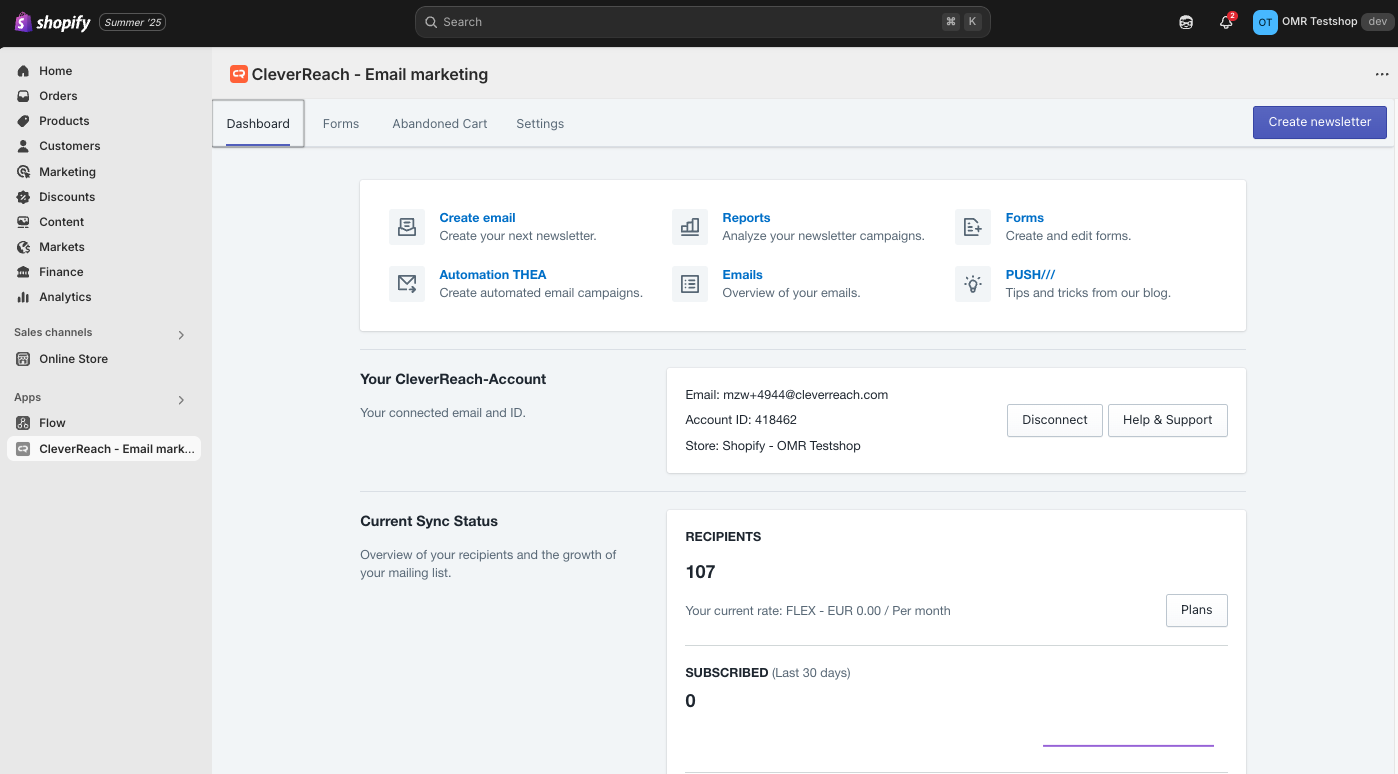Click the PUSH/// lightbulb icon
The height and width of the screenshot is (774, 1398).
click(973, 284)
